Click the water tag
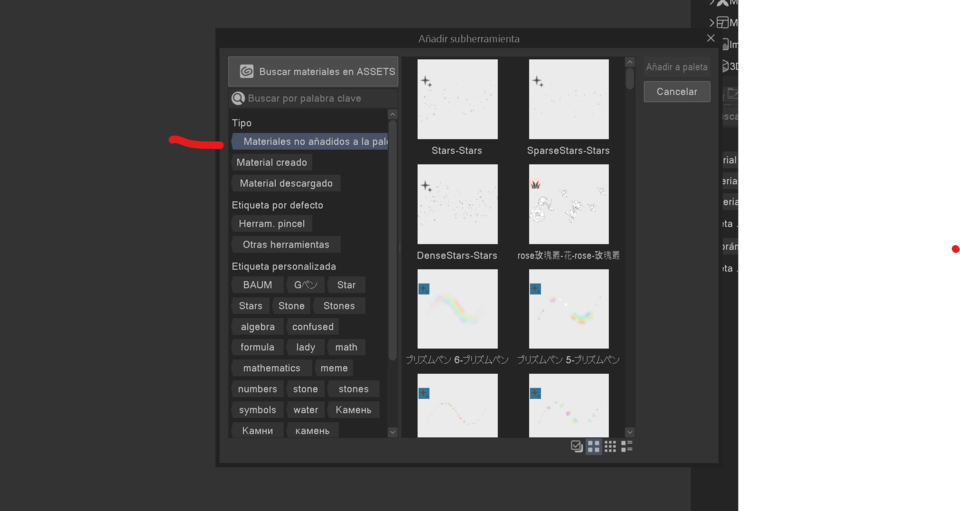 pyautogui.click(x=306, y=409)
